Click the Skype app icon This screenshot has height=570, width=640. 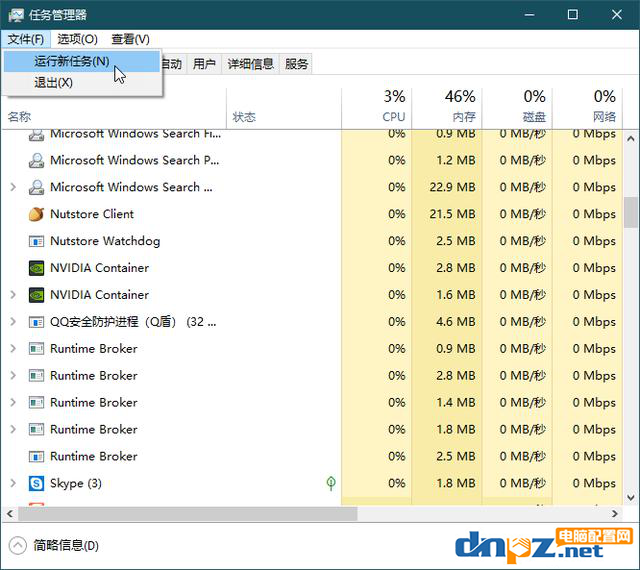pos(36,483)
